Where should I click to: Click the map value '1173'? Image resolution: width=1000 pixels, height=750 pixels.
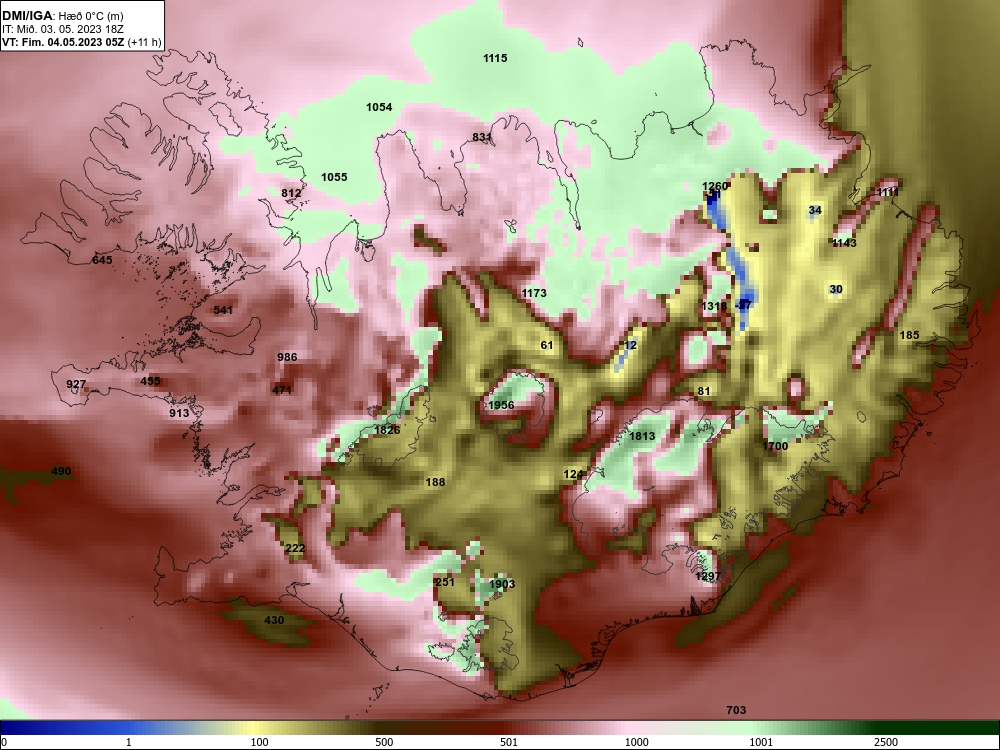pos(534,293)
